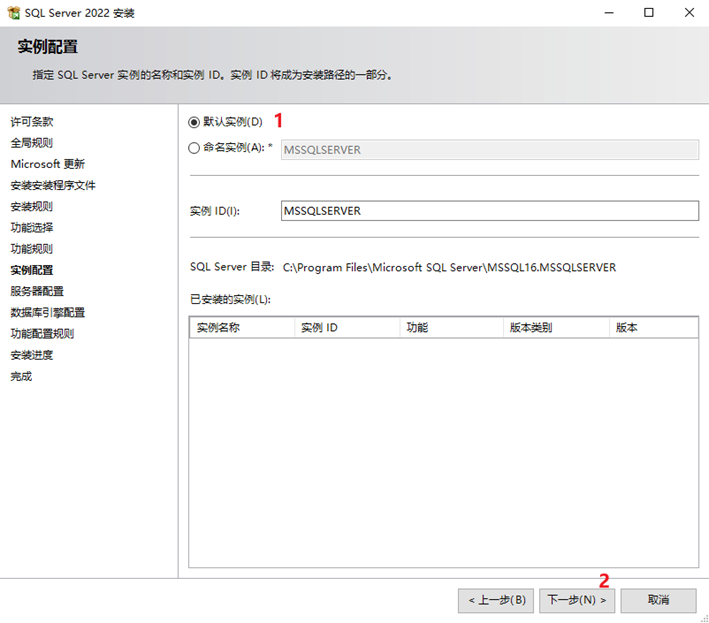Click the 实例 ID column header
Viewport: 709px width, 623px height.
click(347, 327)
